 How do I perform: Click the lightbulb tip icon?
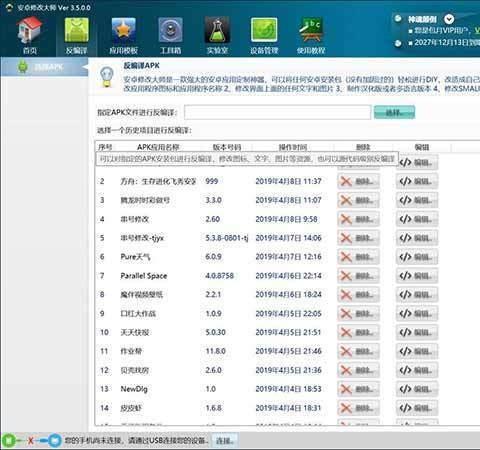(107, 77)
